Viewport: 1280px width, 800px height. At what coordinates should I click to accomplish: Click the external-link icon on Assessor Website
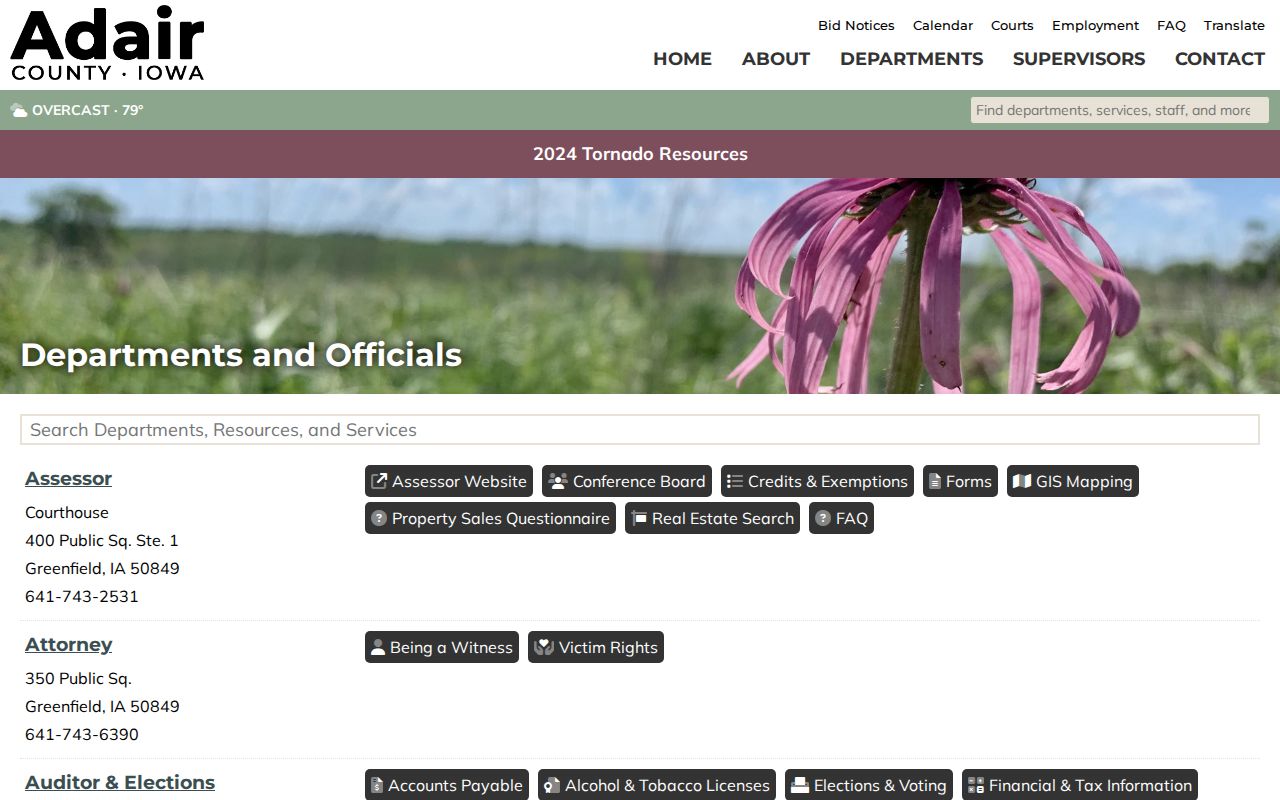coord(379,481)
